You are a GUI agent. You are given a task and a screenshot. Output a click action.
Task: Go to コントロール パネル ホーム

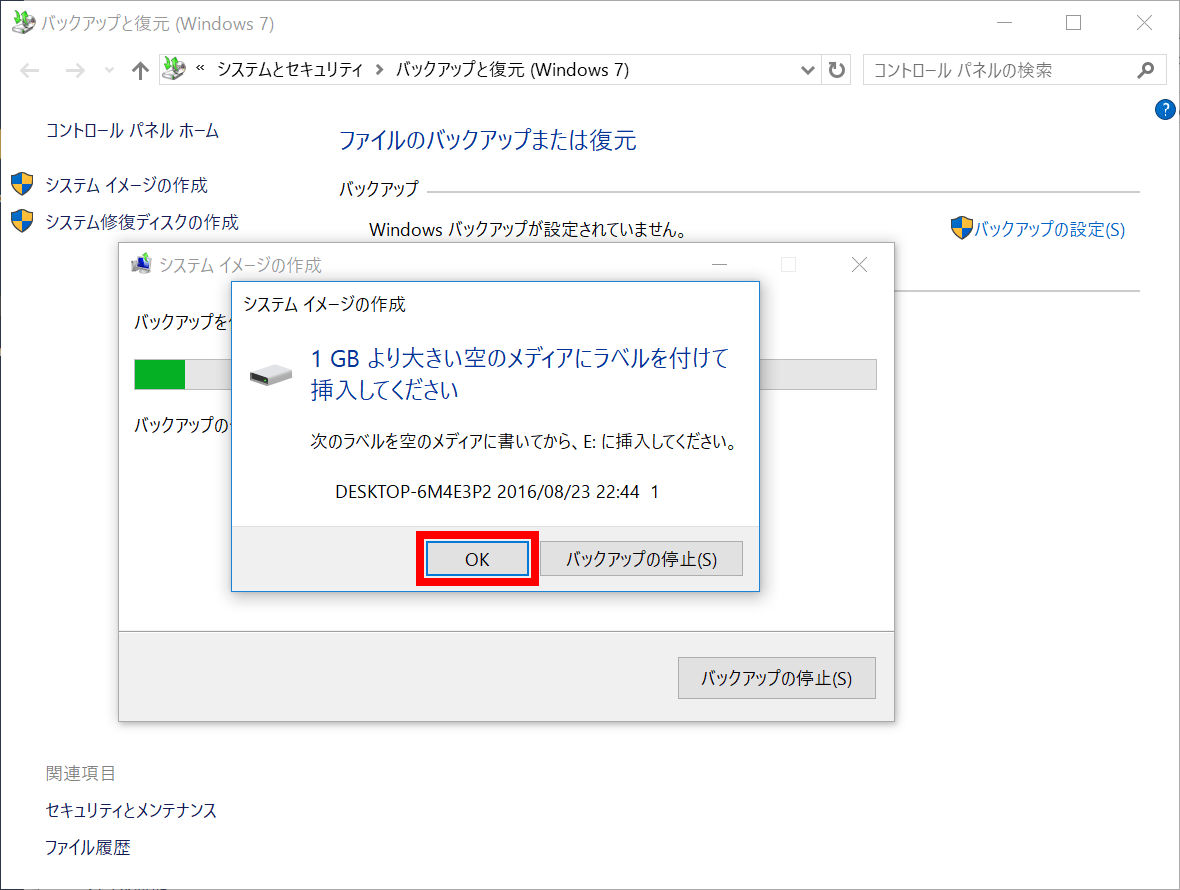point(132,131)
